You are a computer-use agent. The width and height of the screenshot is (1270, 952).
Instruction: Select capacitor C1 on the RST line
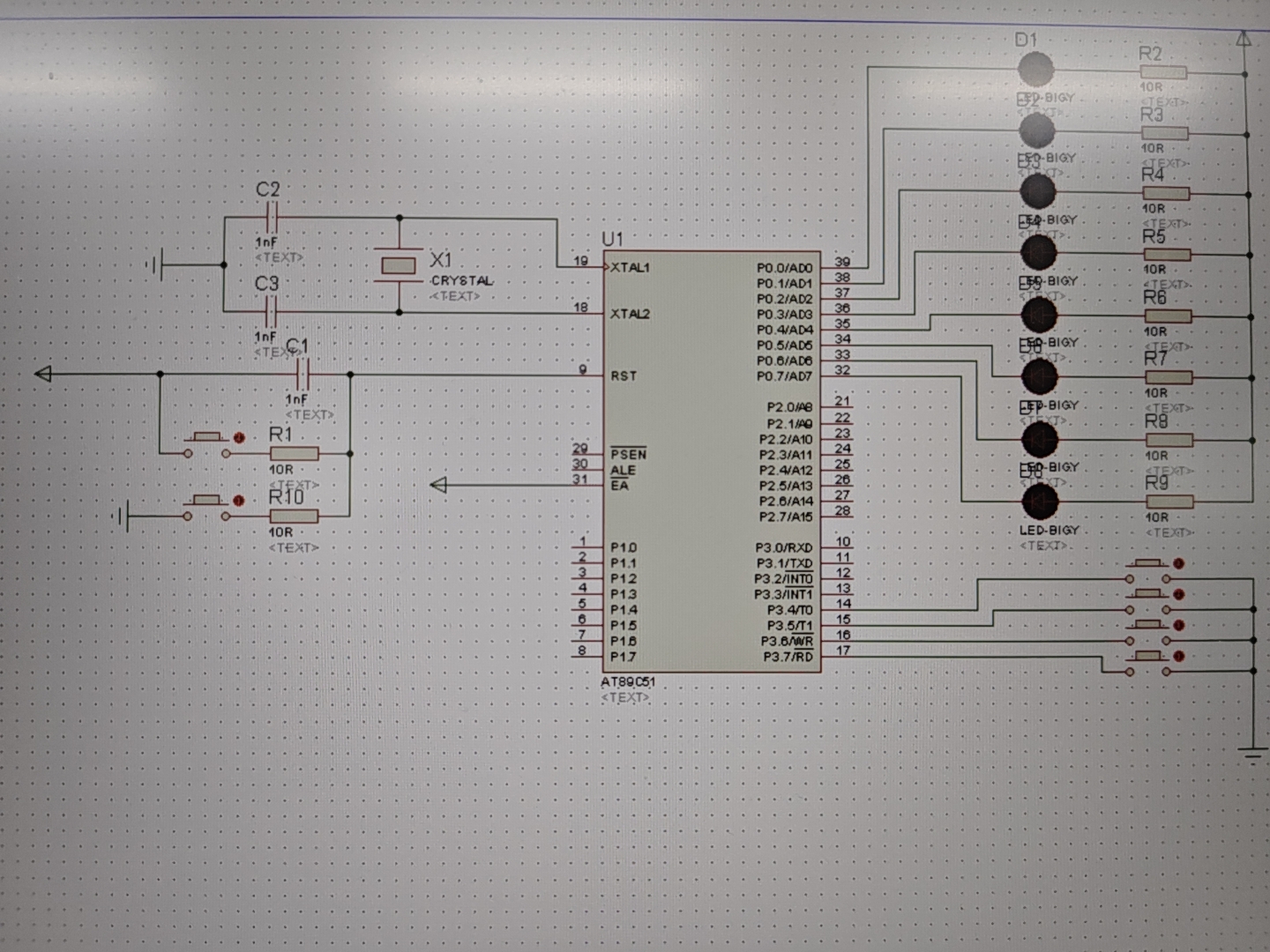point(302,375)
